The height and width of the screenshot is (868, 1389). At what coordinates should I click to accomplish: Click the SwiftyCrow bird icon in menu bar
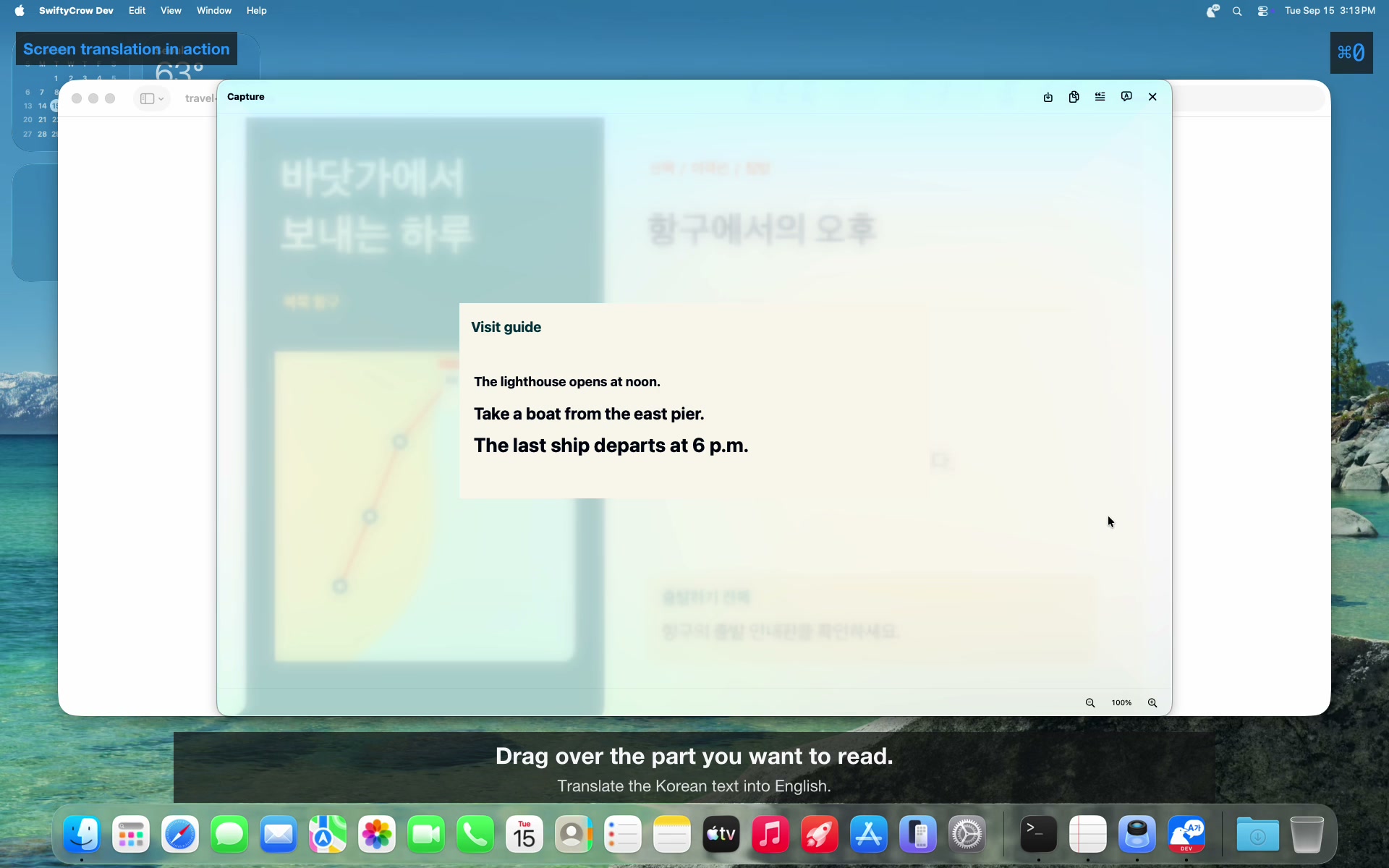(1212, 11)
